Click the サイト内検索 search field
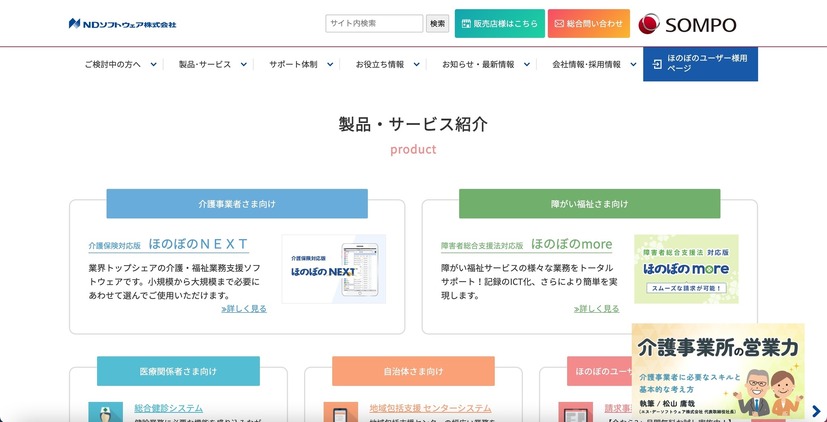Viewport: 827px width, 422px height. coord(374,23)
